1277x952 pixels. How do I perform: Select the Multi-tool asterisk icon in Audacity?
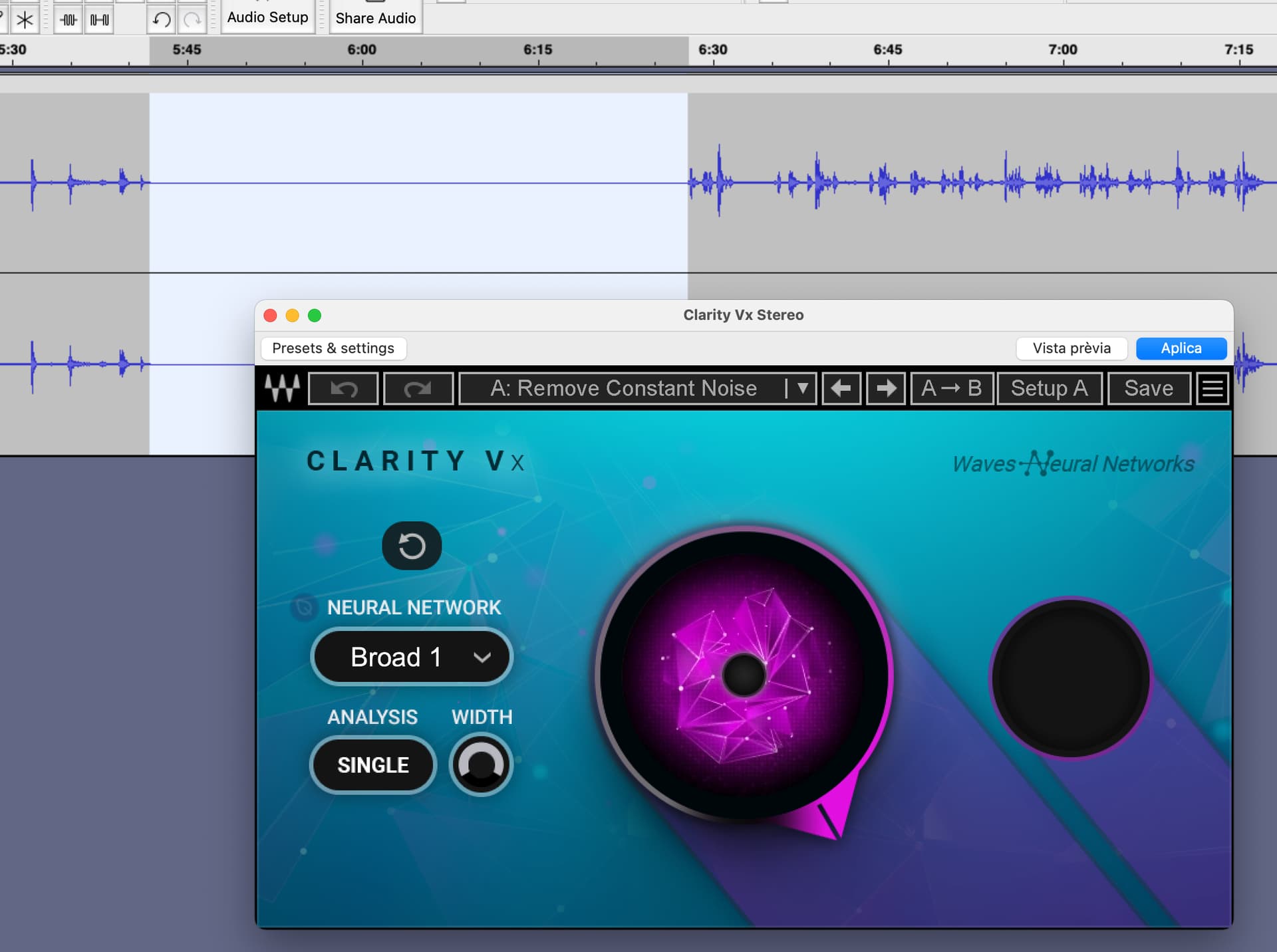[x=25, y=19]
